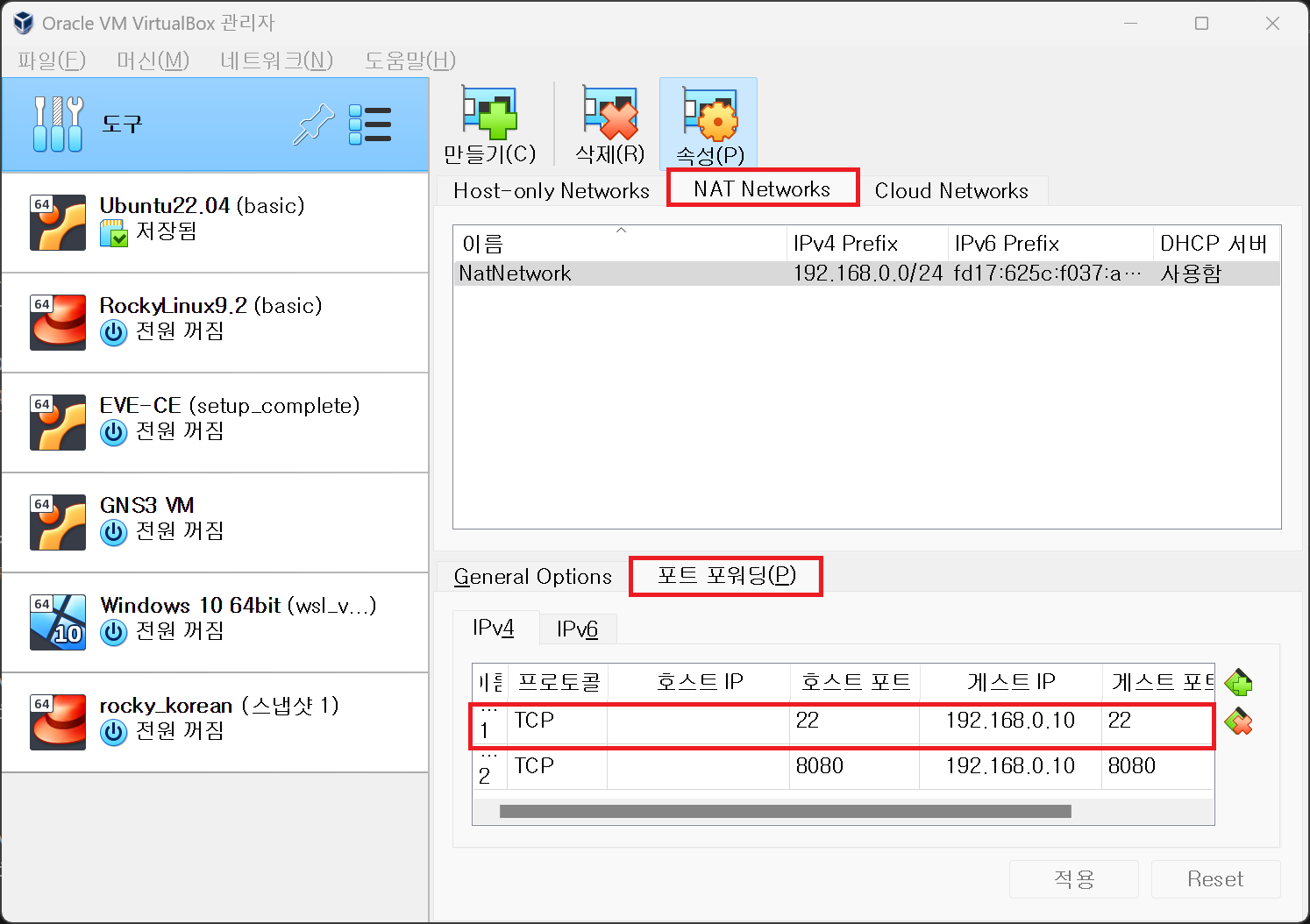Image resolution: width=1310 pixels, height=924 pixels.
Task: Click guest port 8080 cell
Action: pos(1158,767)
